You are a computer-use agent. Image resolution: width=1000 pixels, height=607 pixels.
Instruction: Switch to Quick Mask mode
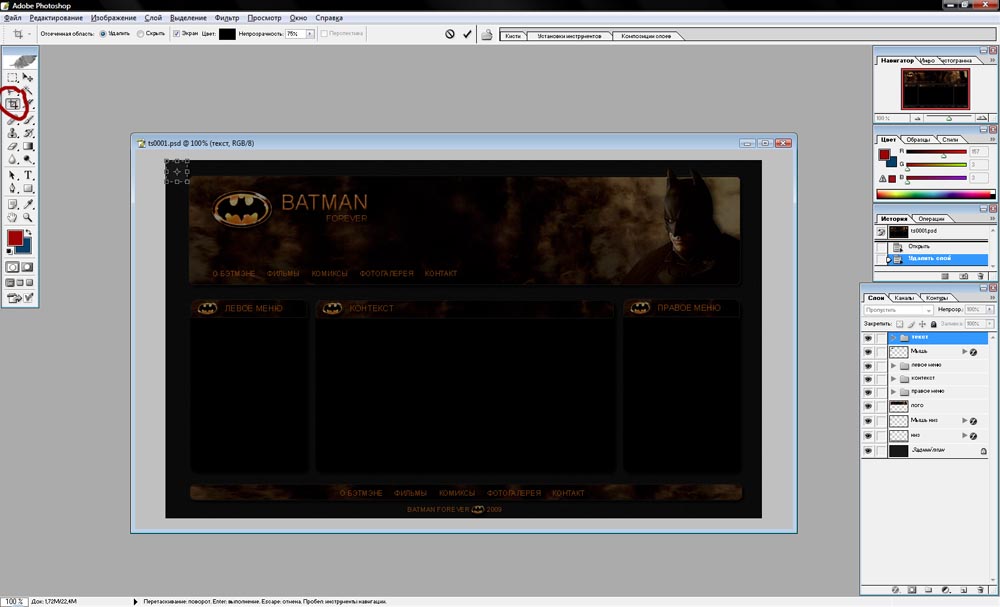[x=27, y=267]
